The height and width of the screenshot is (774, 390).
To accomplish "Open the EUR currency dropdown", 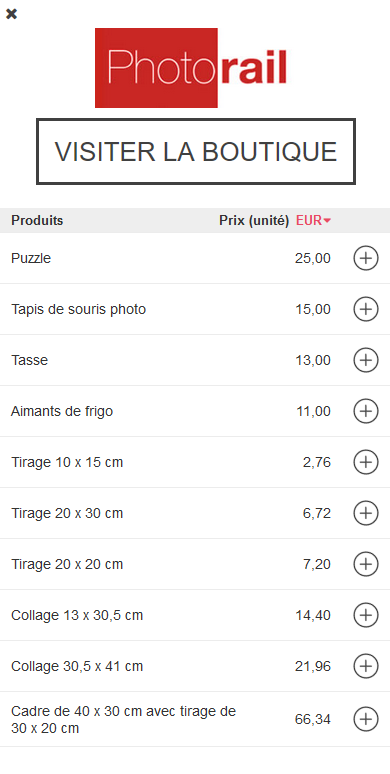I will (x=313, y=221).
